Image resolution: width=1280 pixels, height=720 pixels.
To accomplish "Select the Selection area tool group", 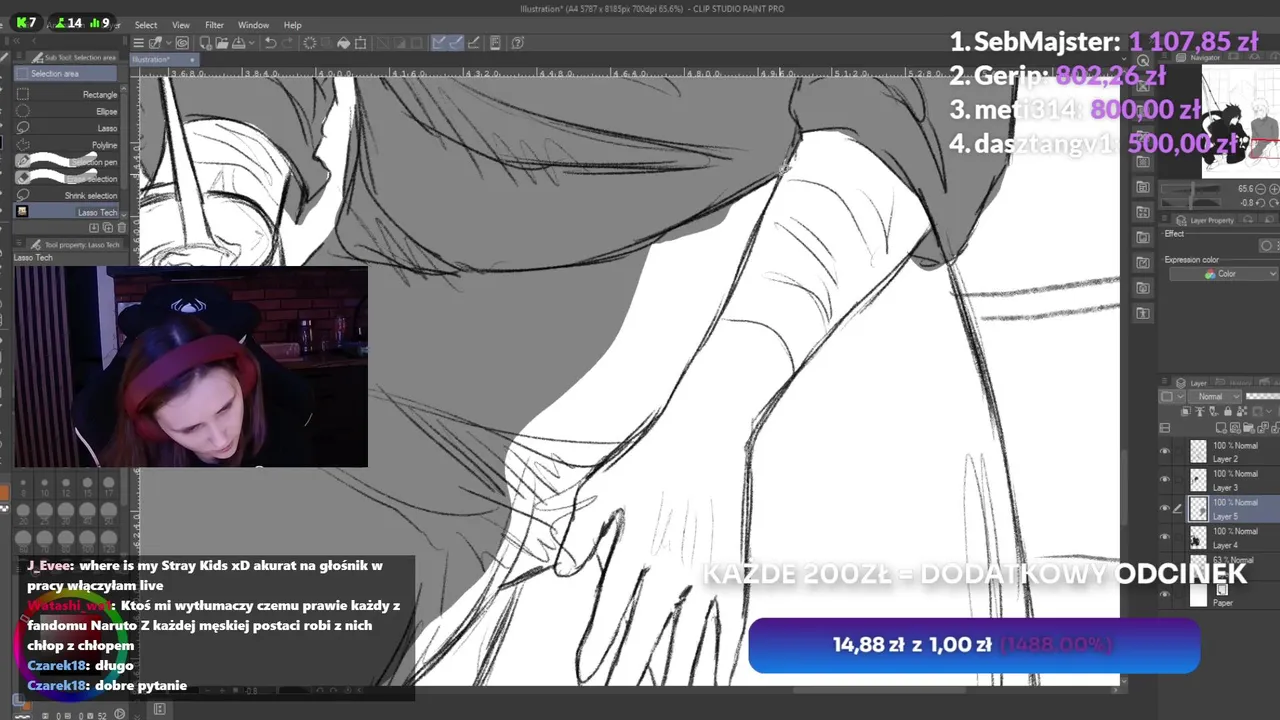I will pyautogui.click(x=66, y=74).
